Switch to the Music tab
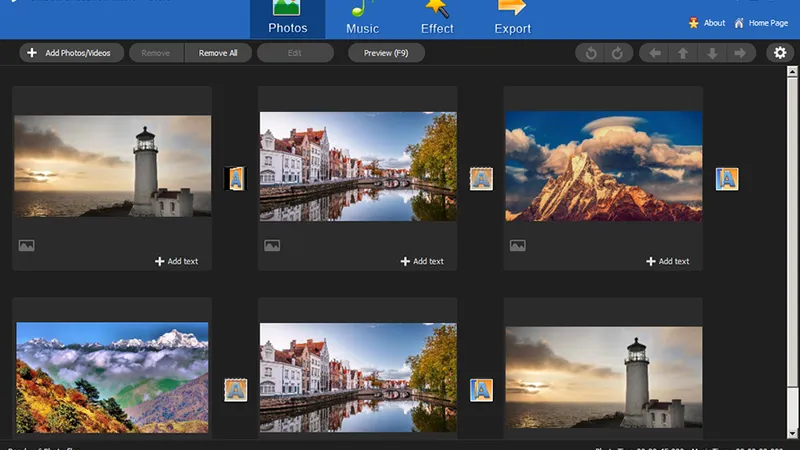Screen dimensions: 800x450 point(362,19)
